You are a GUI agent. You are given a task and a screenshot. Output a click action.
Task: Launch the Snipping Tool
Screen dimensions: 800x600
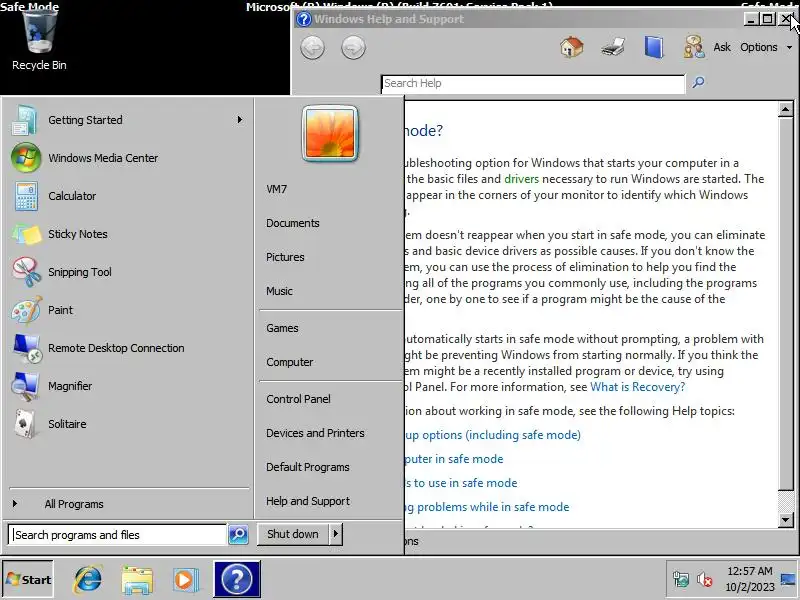(128, 272)
